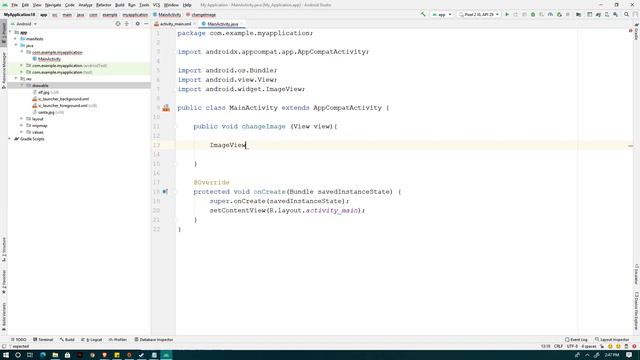
Task: Select ic_launcher_foreground.xml file
Action: point(62,105)
